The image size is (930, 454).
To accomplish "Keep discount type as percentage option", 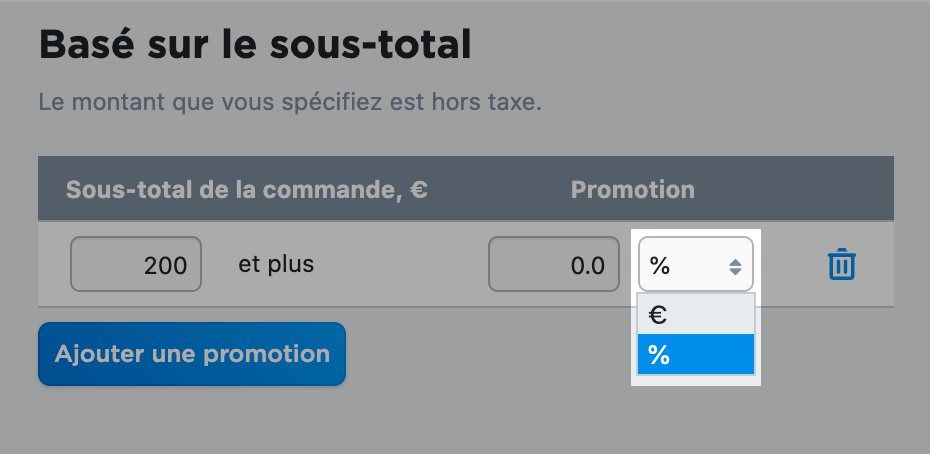I will [x=696, y=354].
